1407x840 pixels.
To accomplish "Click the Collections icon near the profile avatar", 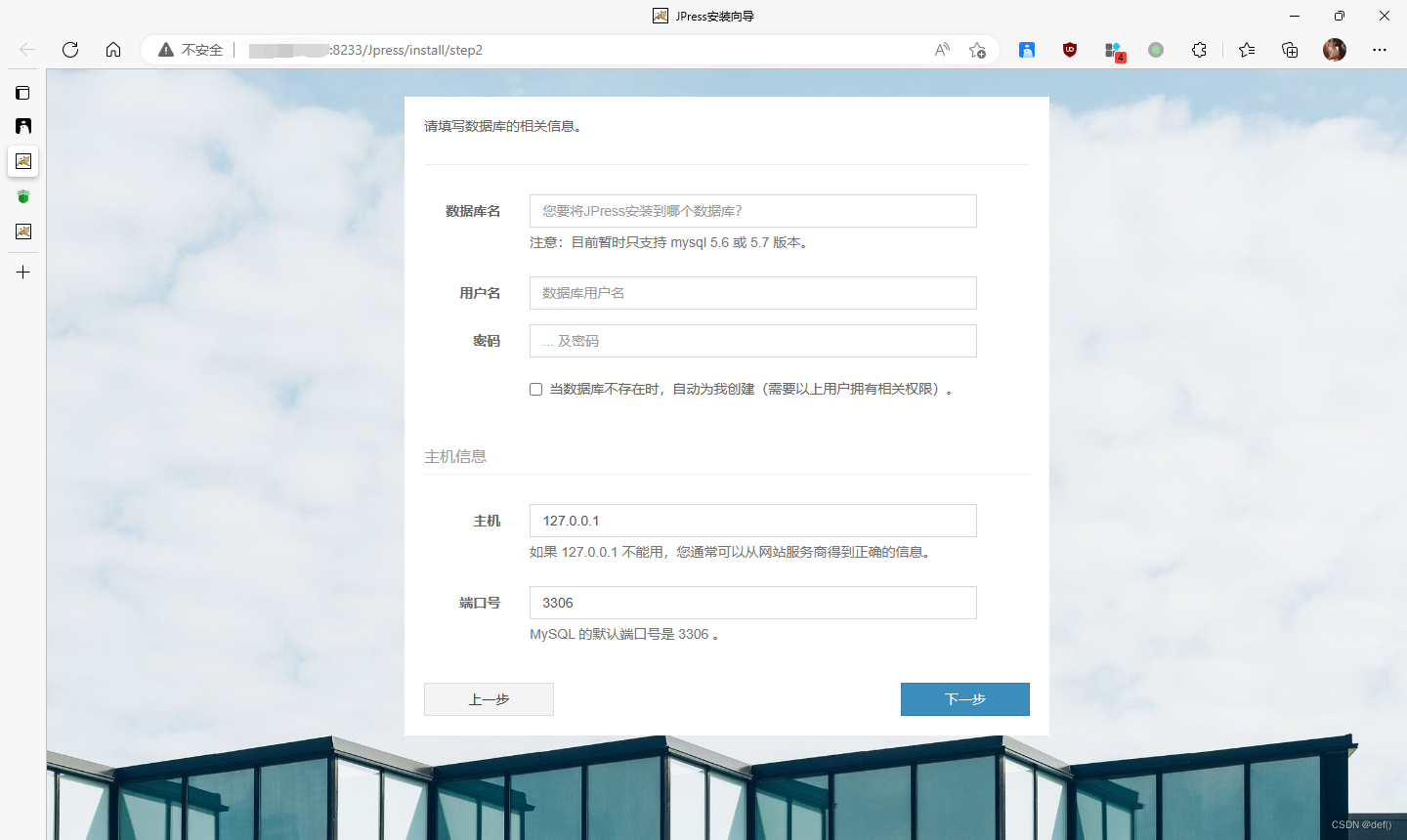I will coord(1289,50).
